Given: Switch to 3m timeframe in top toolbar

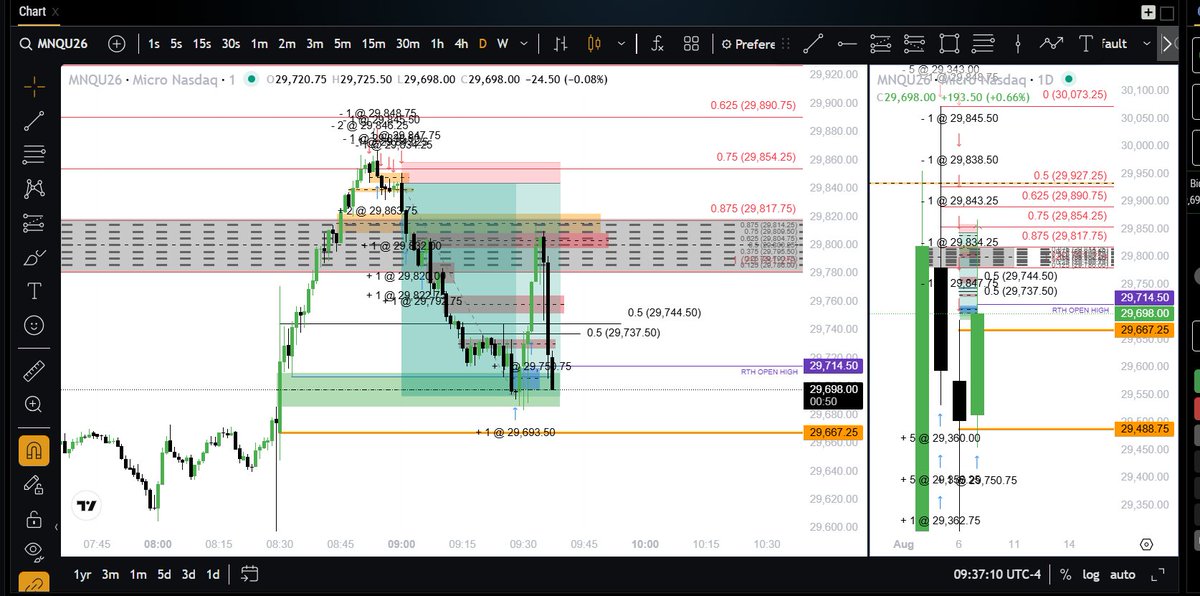Looking at the screenshot, I should (315, 44).
